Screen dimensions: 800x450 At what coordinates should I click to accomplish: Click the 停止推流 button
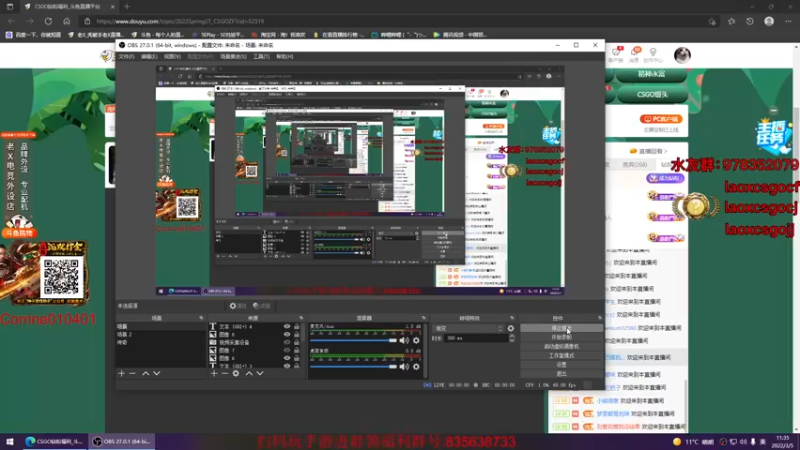coord(561,329)
